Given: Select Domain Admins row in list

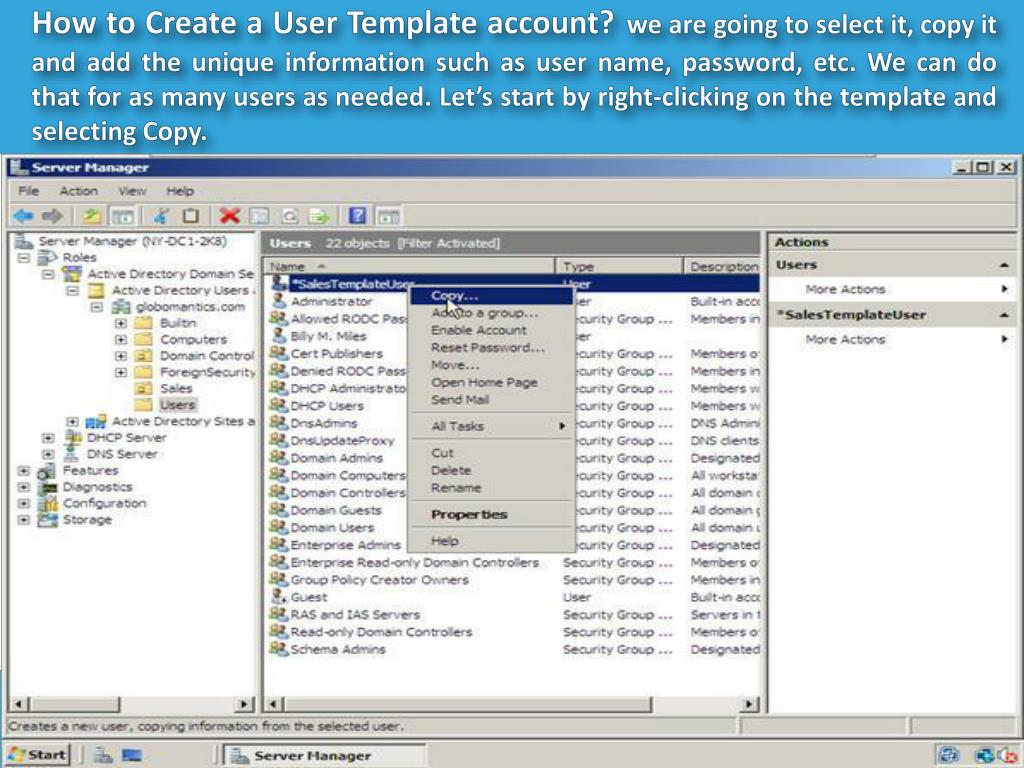Looking at the screenshot, I should [x=513, y=458].
